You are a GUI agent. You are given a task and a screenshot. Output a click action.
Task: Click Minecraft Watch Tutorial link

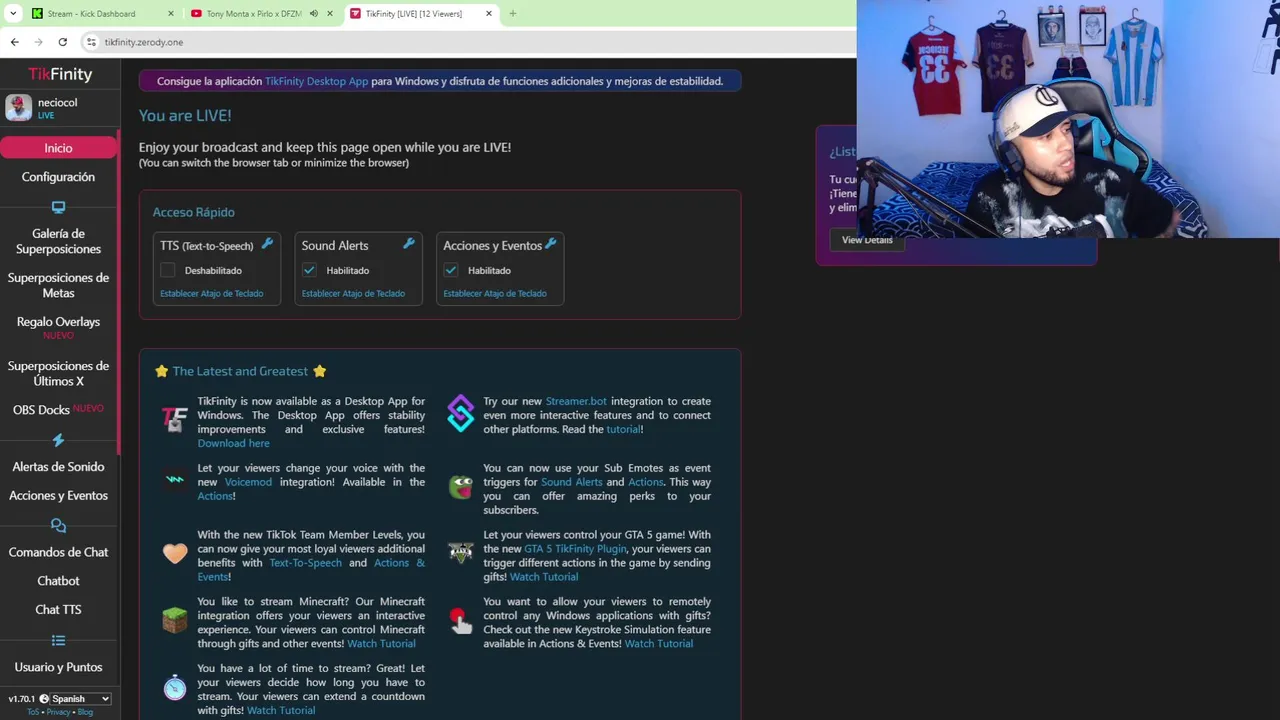381,644
